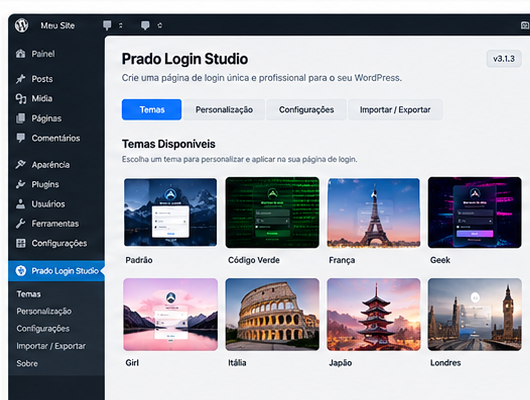Screen dimensions: 530x400
Task: Click the 'Código Verde' theme name
Action: point(254,260)
